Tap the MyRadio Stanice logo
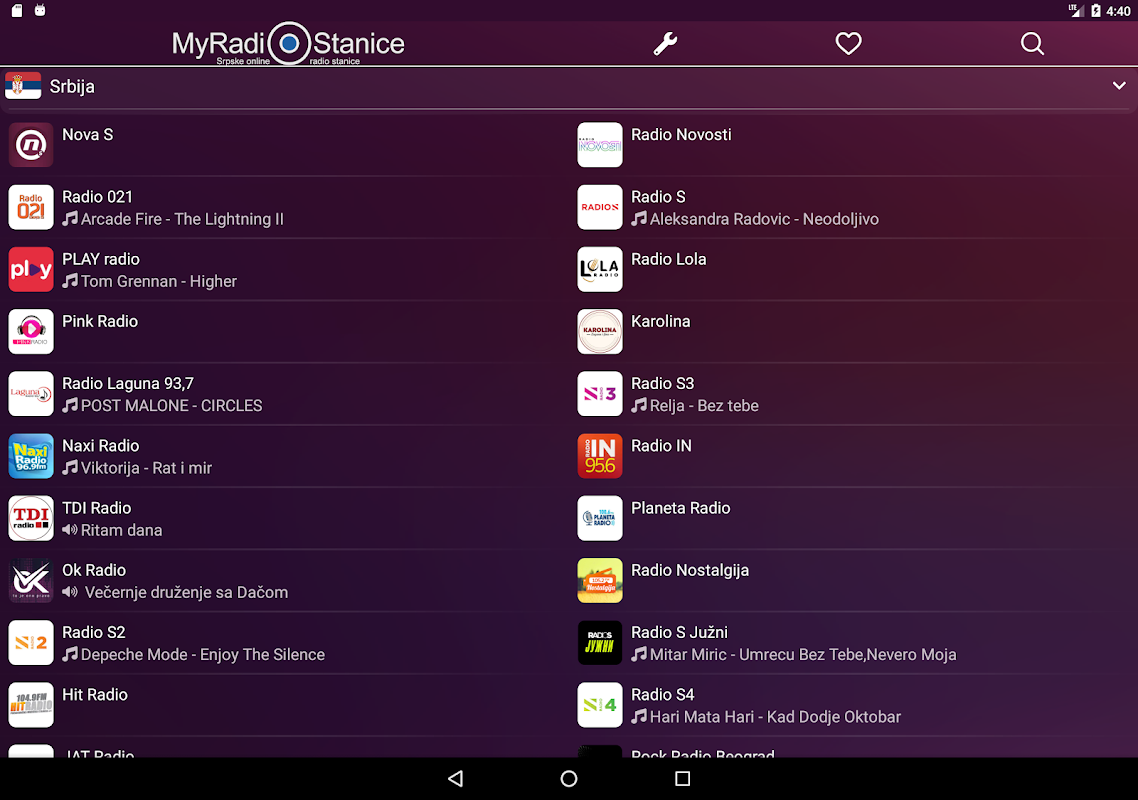This screenshot has width=1138, height=800. pyautogui.click(x=288, y=44)
